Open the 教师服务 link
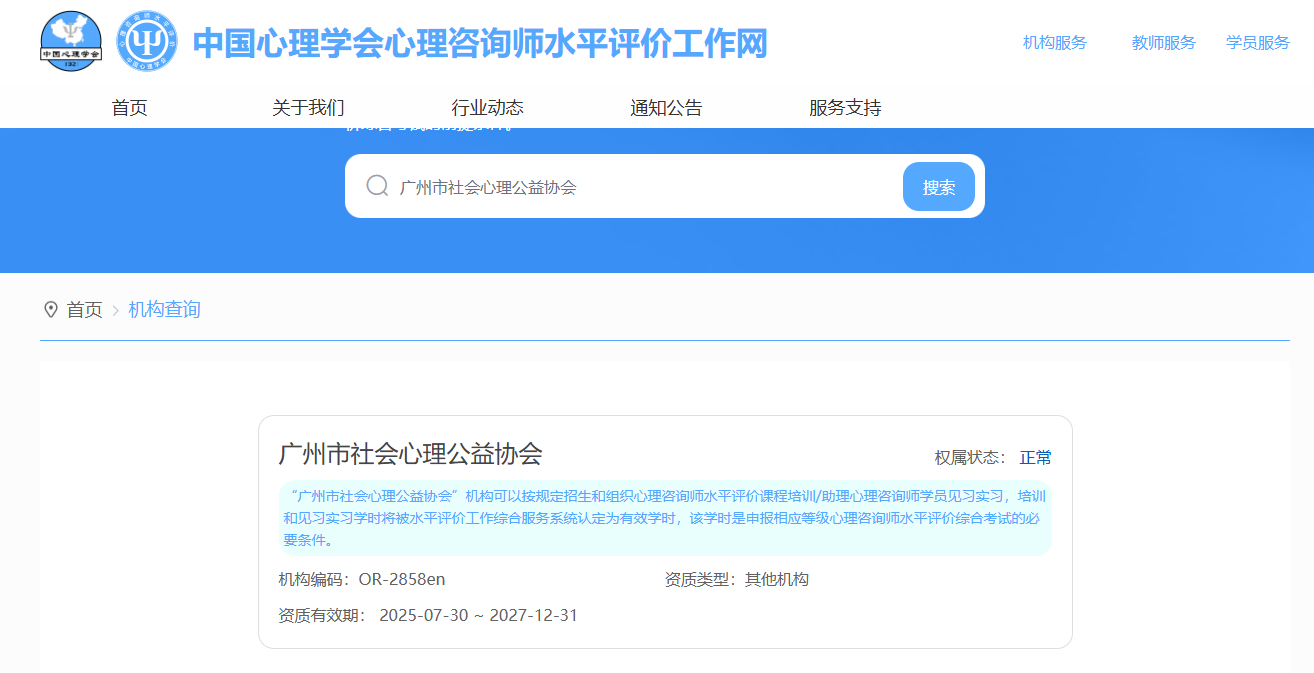The image size is (1314, 673). coord(1164,43)
